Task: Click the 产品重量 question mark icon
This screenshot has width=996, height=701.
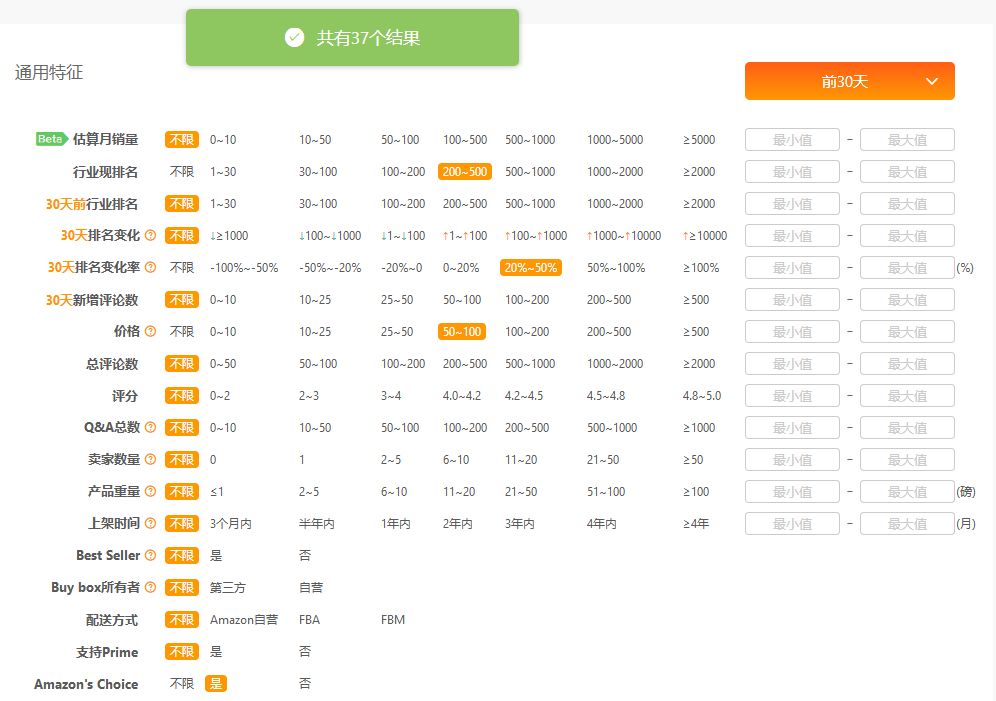Action: [x=151, y=492]
